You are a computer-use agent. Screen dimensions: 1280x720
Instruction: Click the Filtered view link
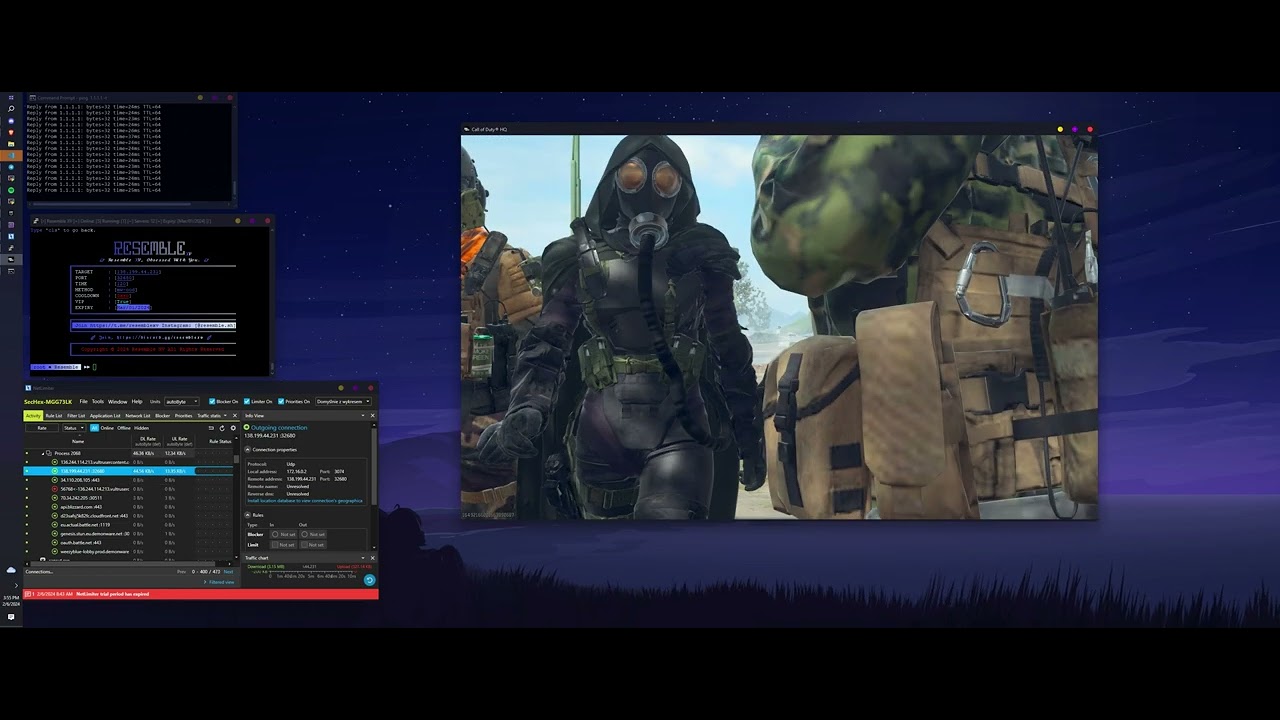coord(221,582)
